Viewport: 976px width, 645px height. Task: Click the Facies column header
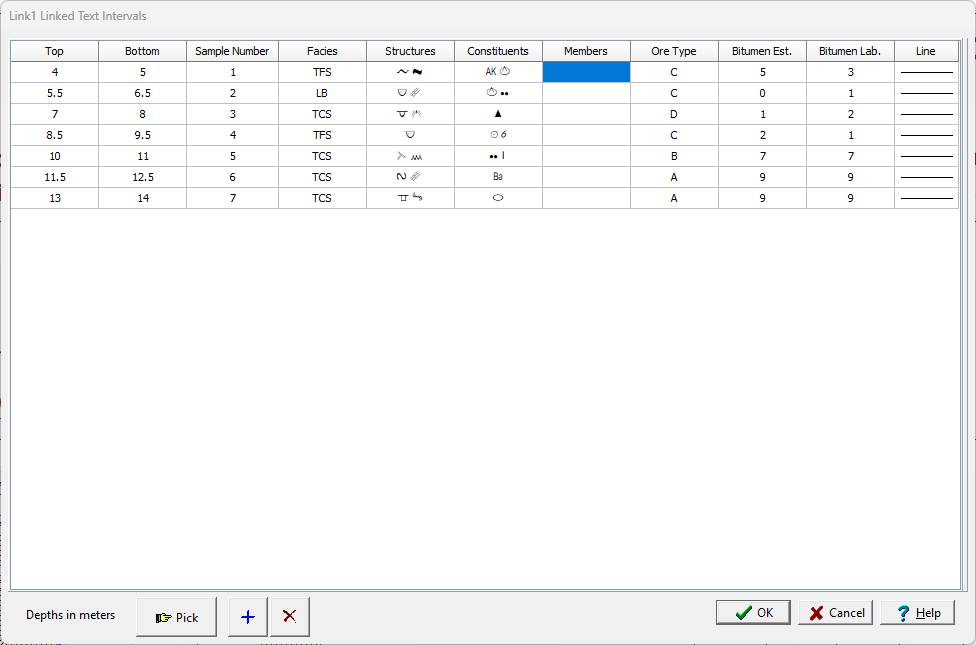pyautogui.click(x=322, y=51)
